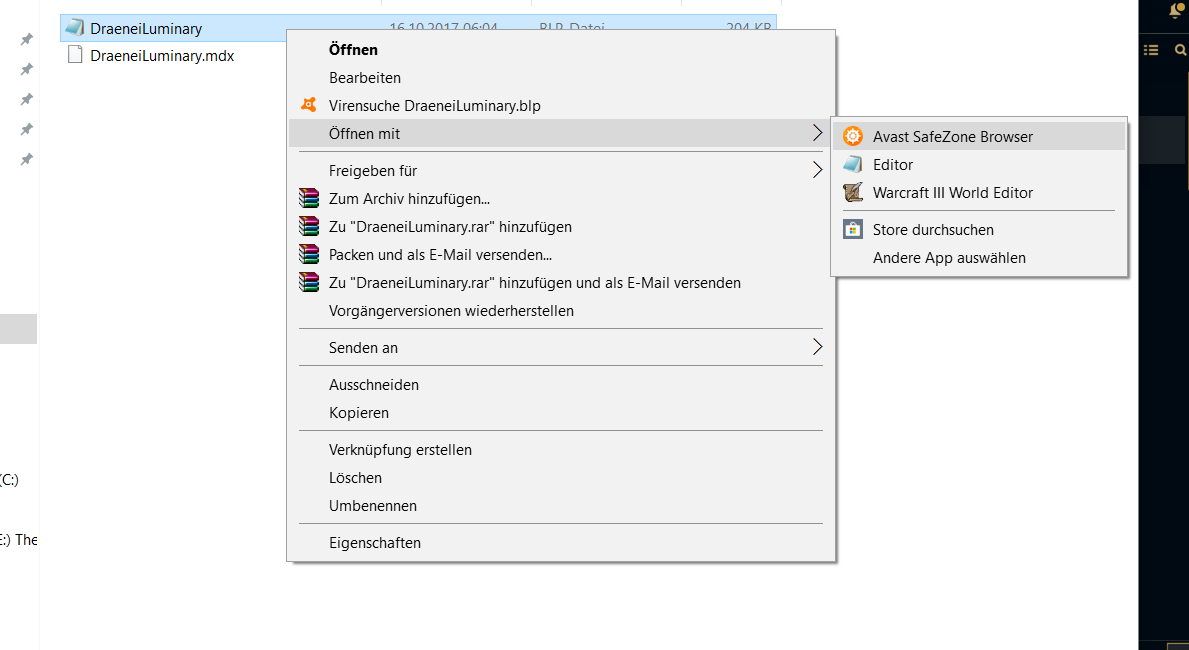Click the bottommost pin icon in sidebar
This screenshot has width=1189, height=650.
[27, 159]
